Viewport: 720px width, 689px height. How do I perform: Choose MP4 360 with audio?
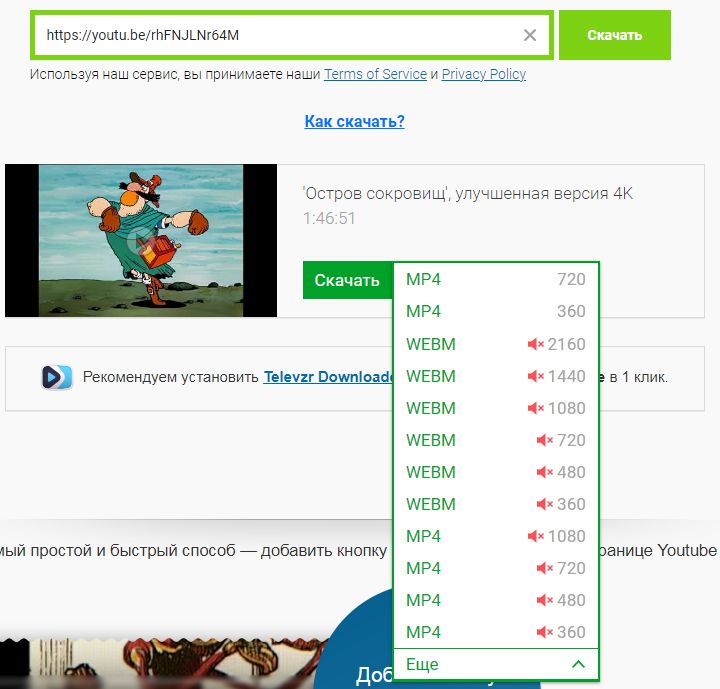(x=496, y=311)
